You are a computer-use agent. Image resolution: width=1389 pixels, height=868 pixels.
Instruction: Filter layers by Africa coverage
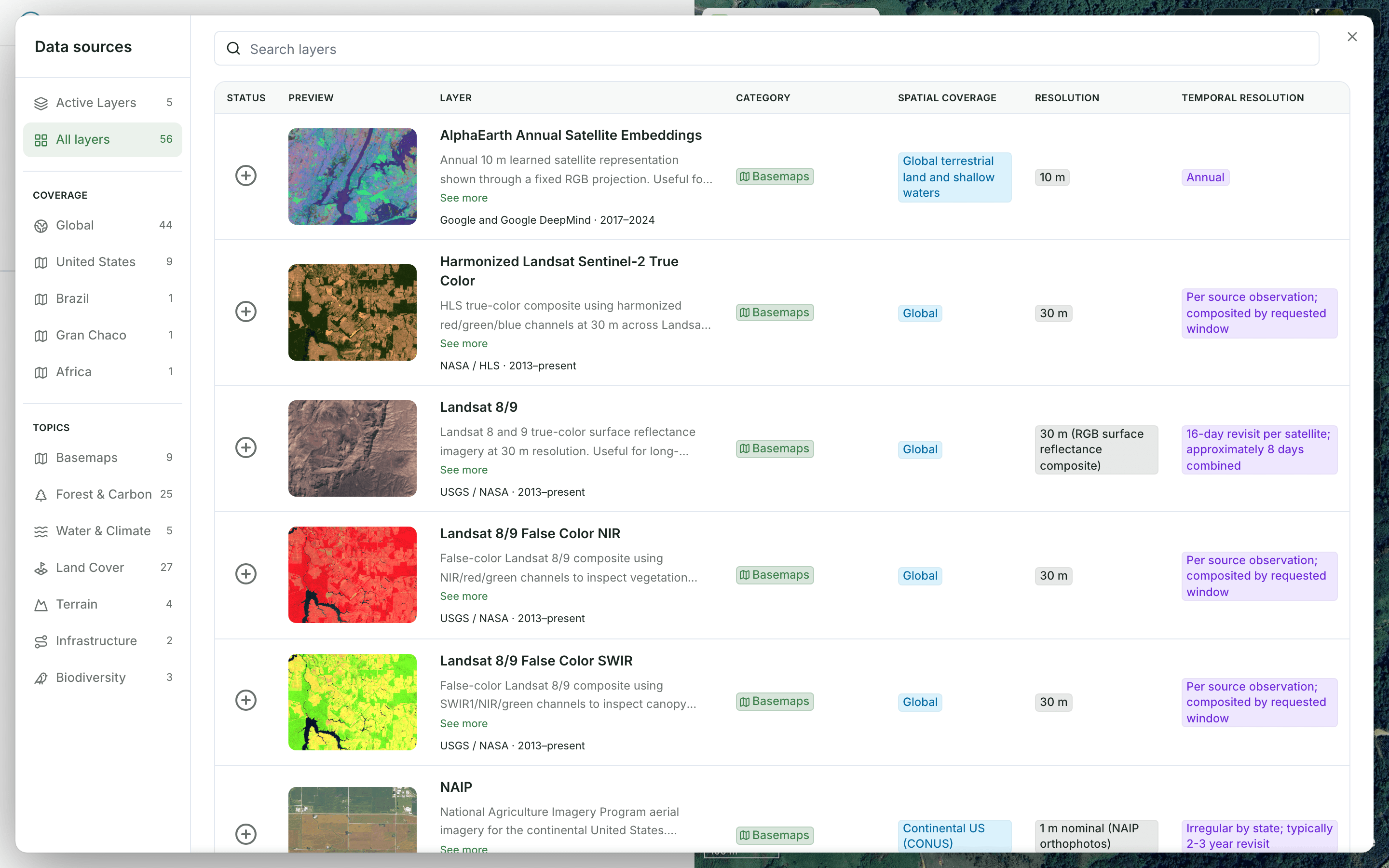point(103,372)
